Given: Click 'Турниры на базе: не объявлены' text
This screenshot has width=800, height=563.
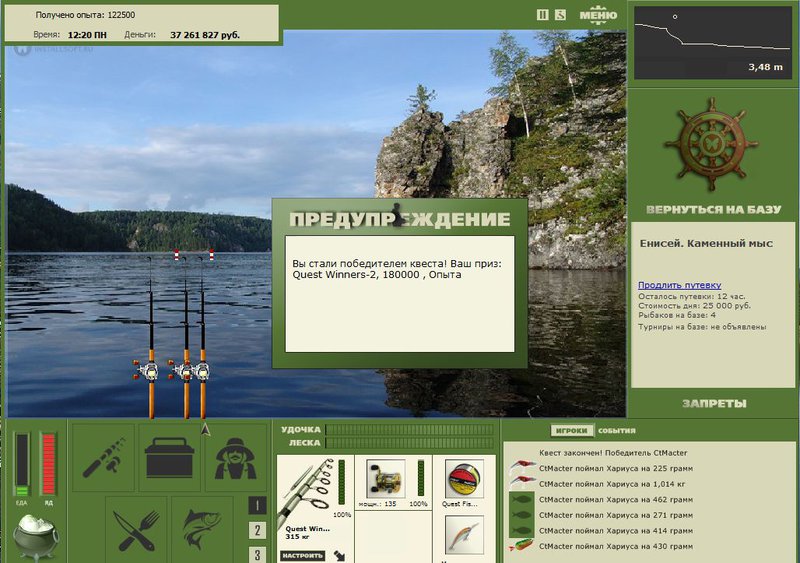Looking at the screenshot, I should pos(702,327).
